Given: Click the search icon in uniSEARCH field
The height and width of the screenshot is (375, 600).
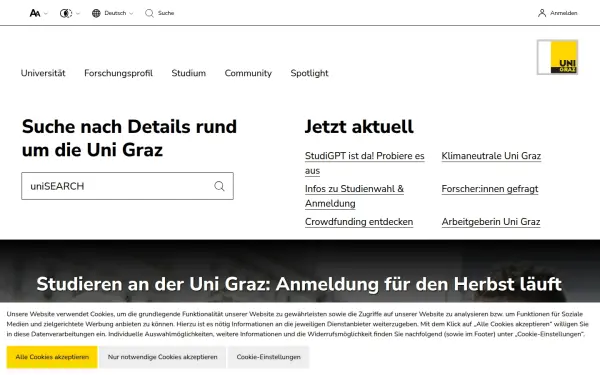Looking at the screenshot, I should pyautogui.click(x=219, y=186).
